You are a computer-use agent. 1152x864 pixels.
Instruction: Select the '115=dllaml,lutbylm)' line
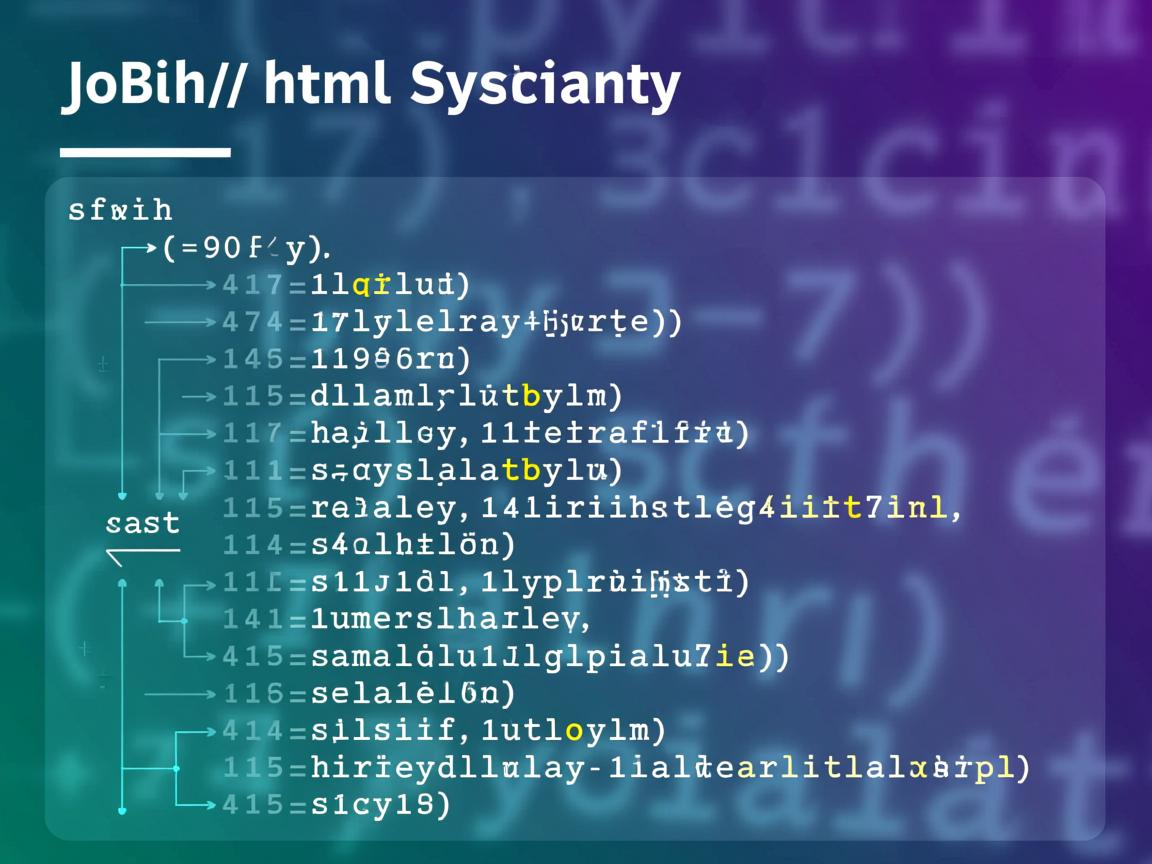click(x=422, y=396)
